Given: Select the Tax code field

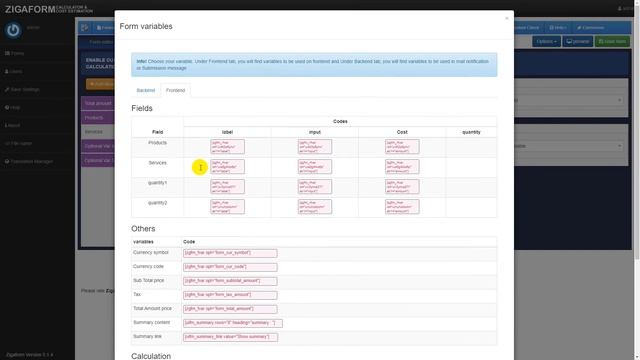Looking at the screenshot, I should tap(230, 295).
